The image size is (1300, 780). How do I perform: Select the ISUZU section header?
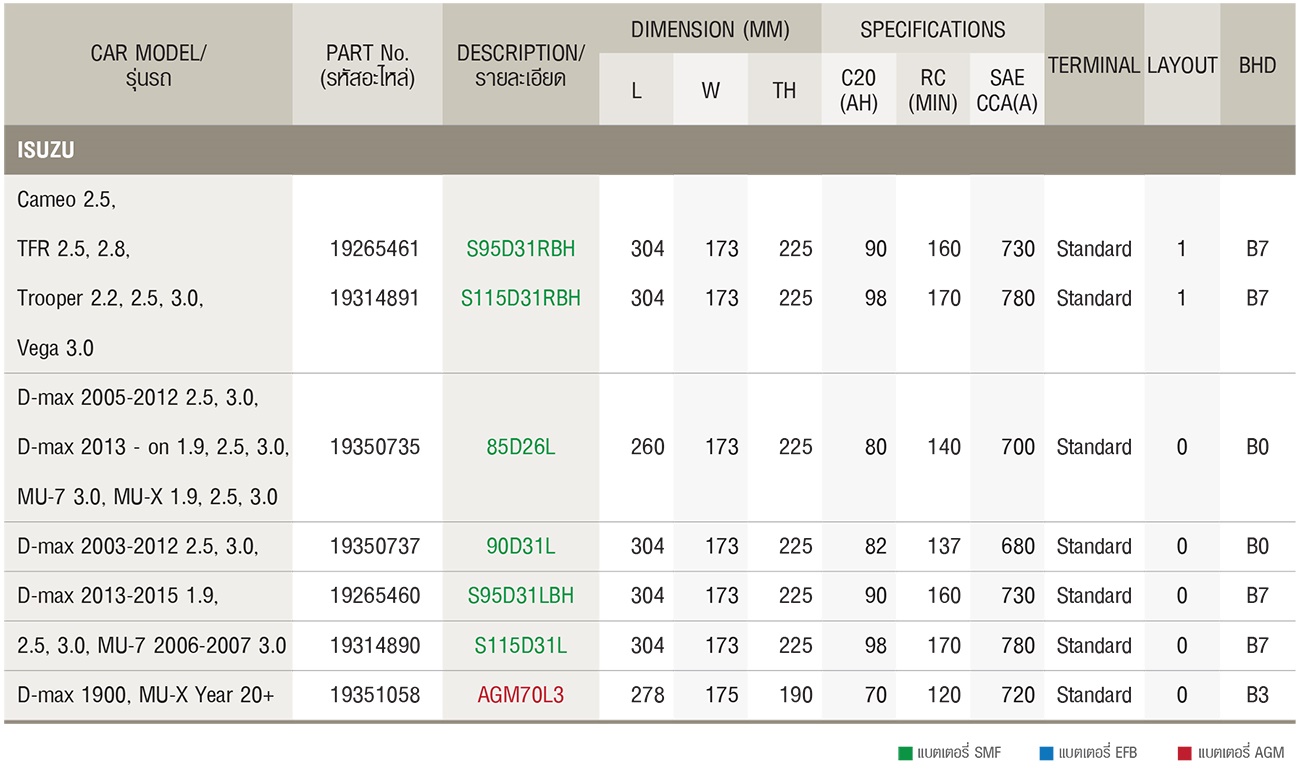pos(650,151)
